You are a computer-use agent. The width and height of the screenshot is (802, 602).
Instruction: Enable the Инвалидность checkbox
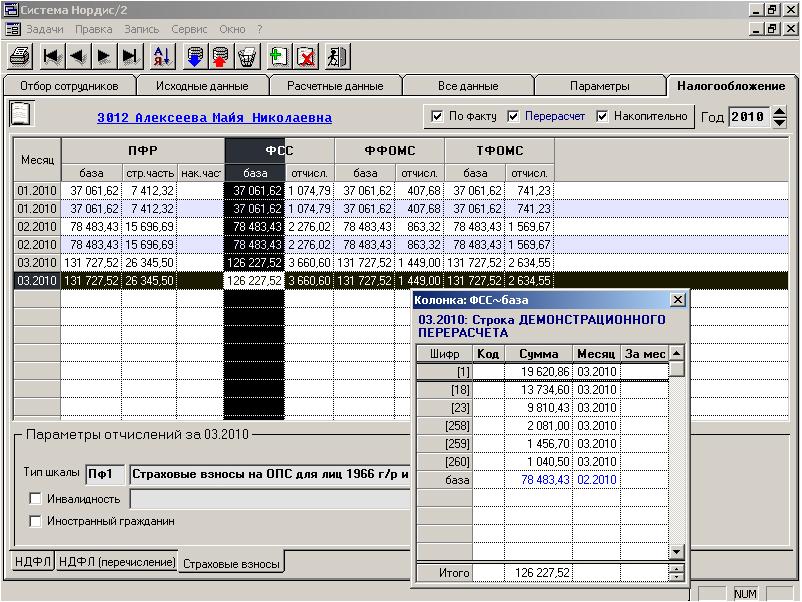click(36, 499)
